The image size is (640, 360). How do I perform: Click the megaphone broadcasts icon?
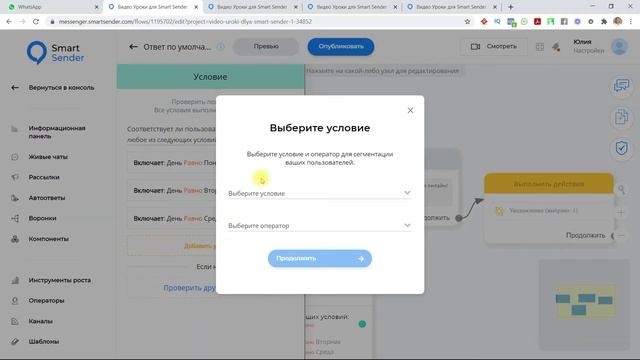click(x=15, y=177)
